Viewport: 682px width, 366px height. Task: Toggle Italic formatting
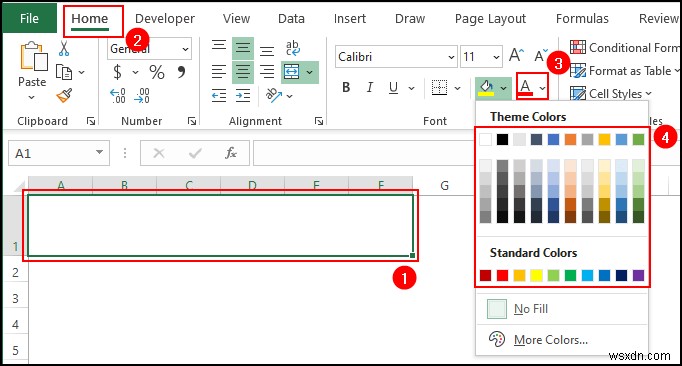pyautogui.click(x=370, y=87)
